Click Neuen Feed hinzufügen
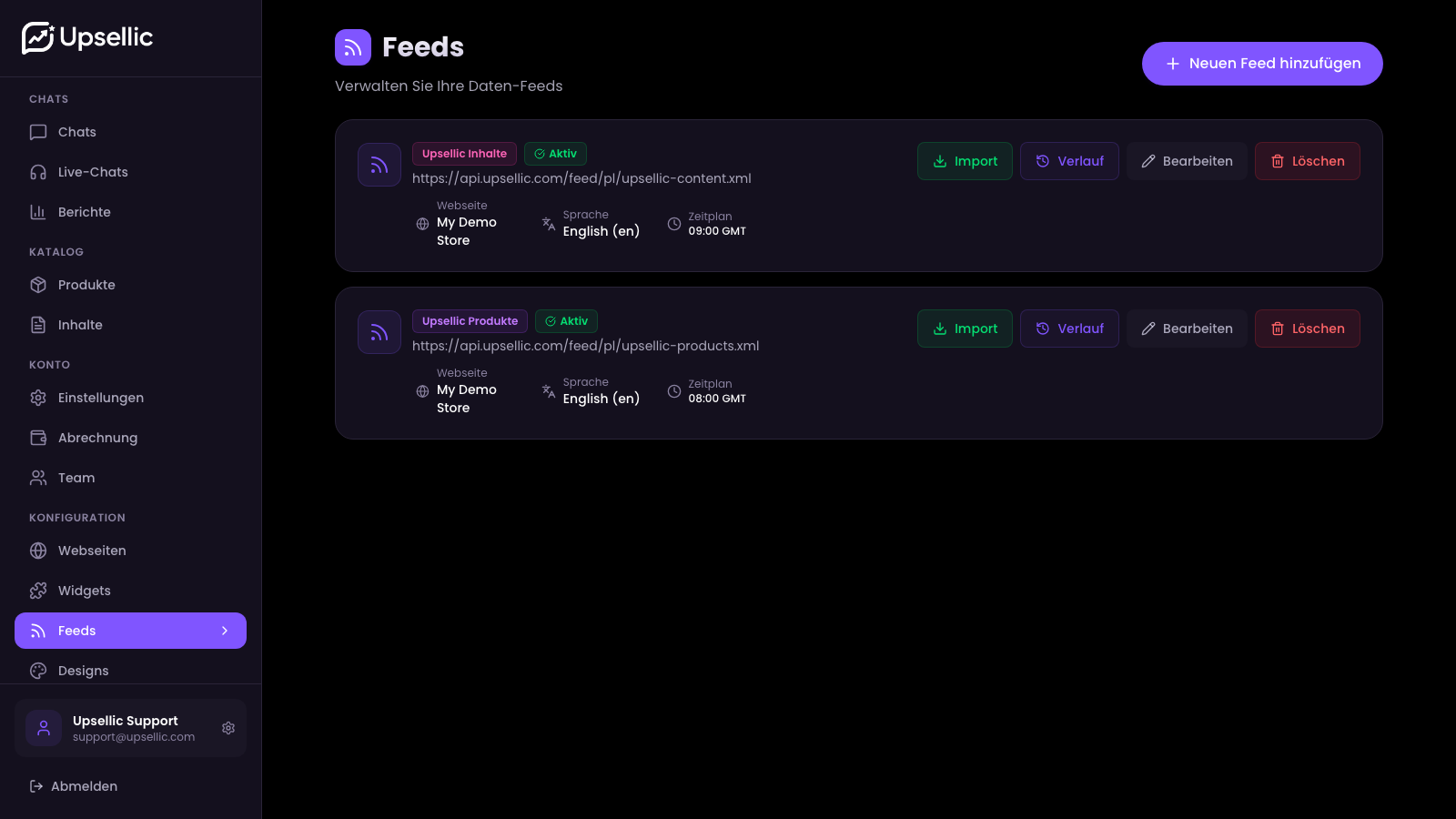This screenshot has height=819, width=1456. 1262,64
